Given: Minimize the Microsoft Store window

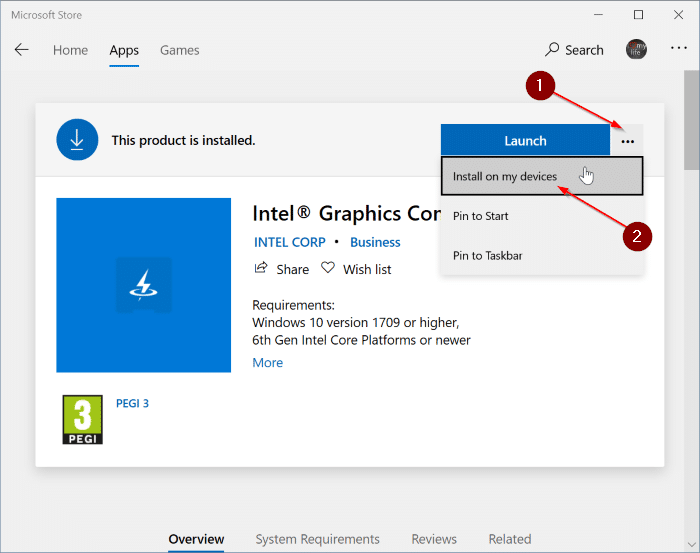Looking at the screenshot, I should pos(598,15).
